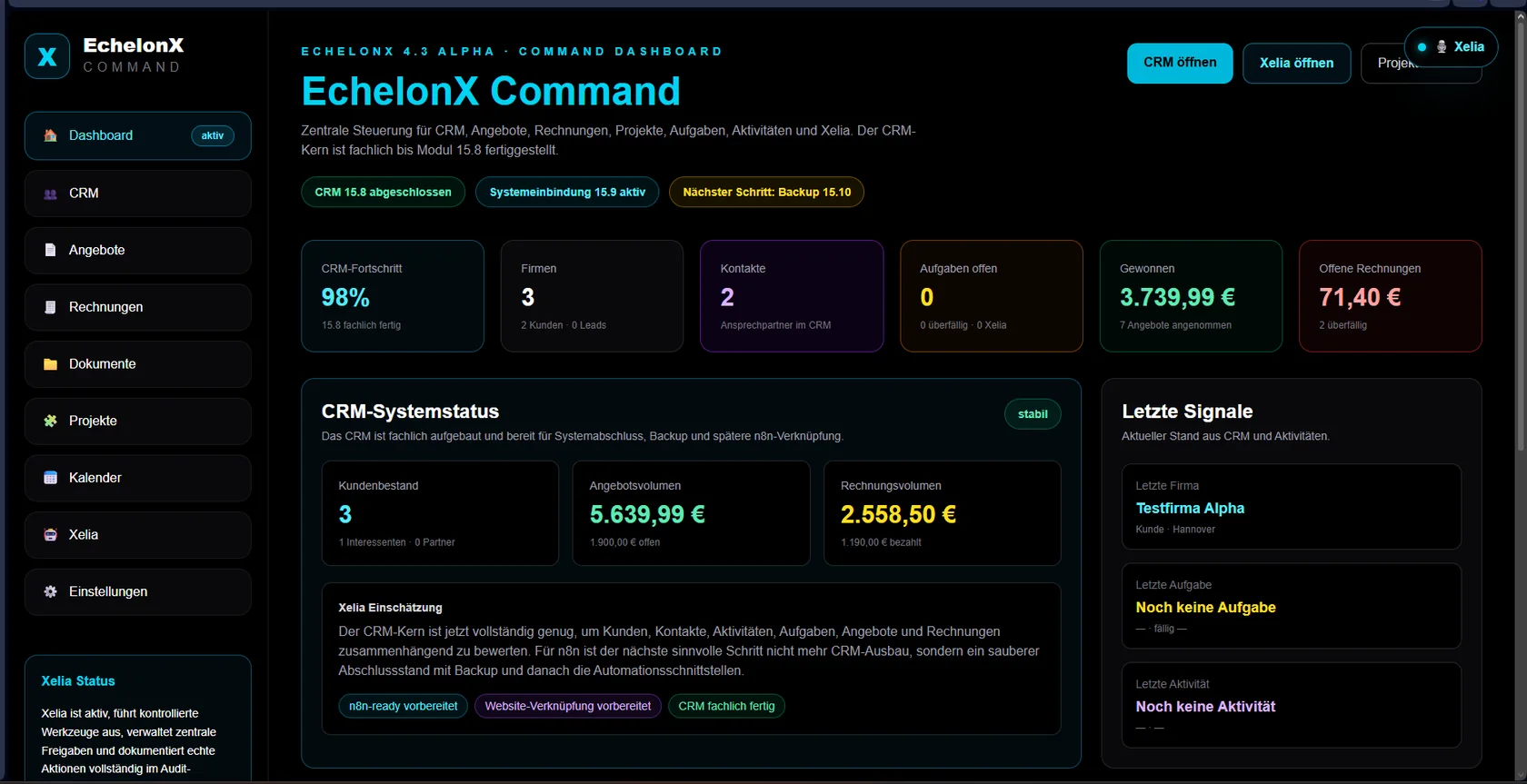Click the Angebote document icon
The width and height of the screenshot is (1527, 784).
[51, 250]
